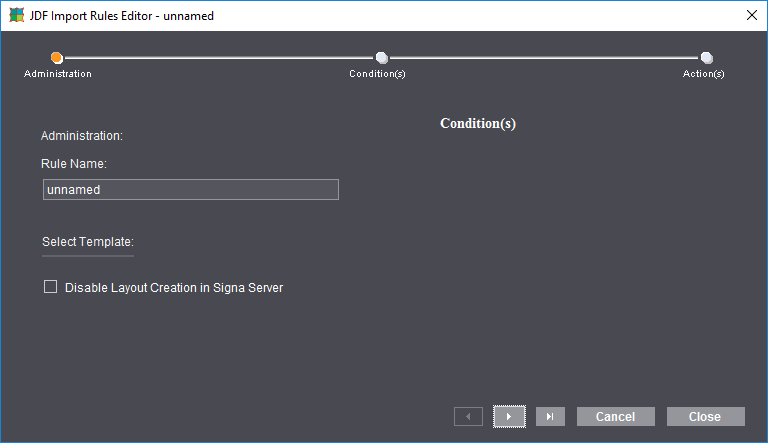Click the Close button
Viewport: 768px width, 443px height.
pos(705,416)
